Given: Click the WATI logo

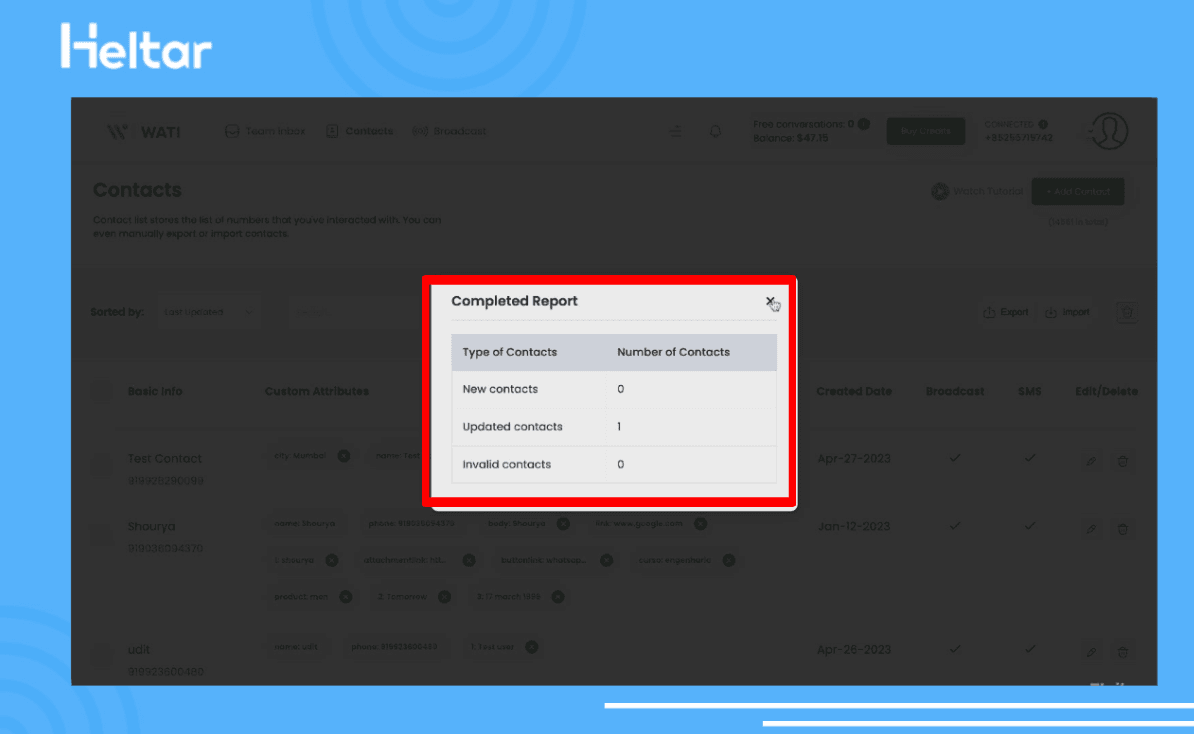Looking at the screenshot, I should [x=144, y=132].
